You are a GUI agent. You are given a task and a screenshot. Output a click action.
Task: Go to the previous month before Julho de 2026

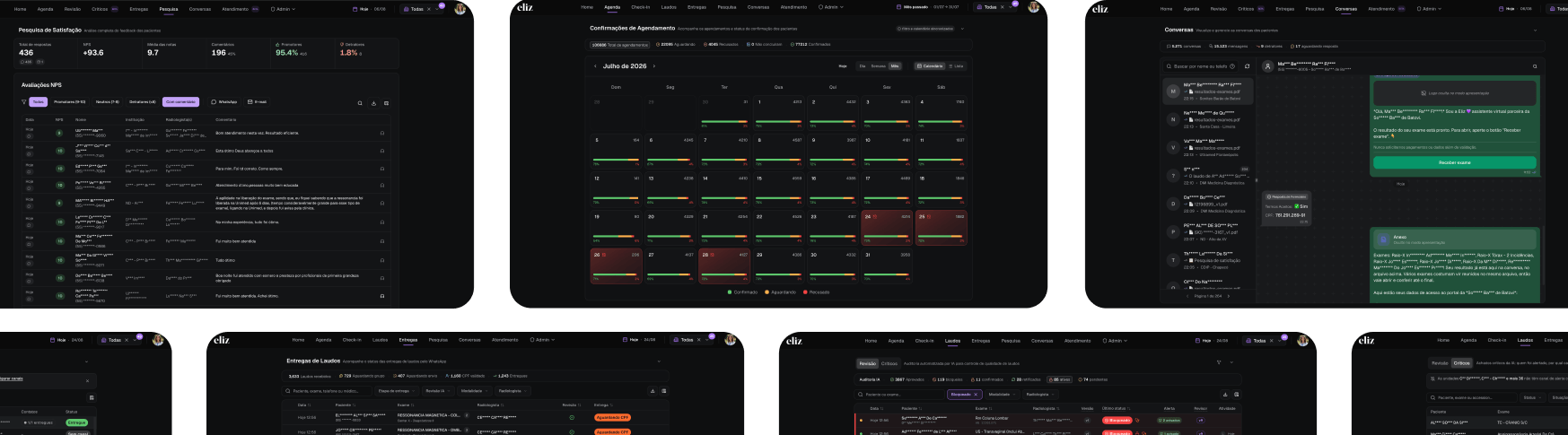point(595,66)
